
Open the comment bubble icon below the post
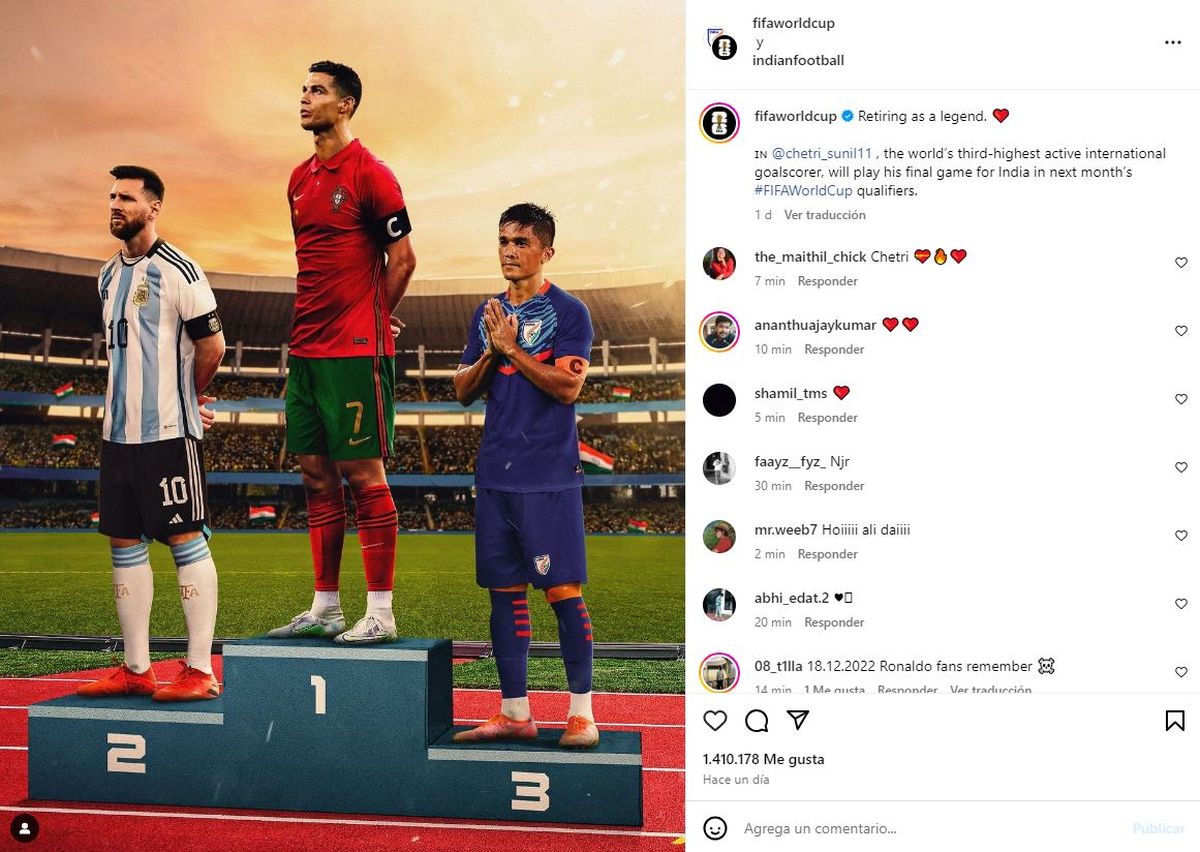757,720
